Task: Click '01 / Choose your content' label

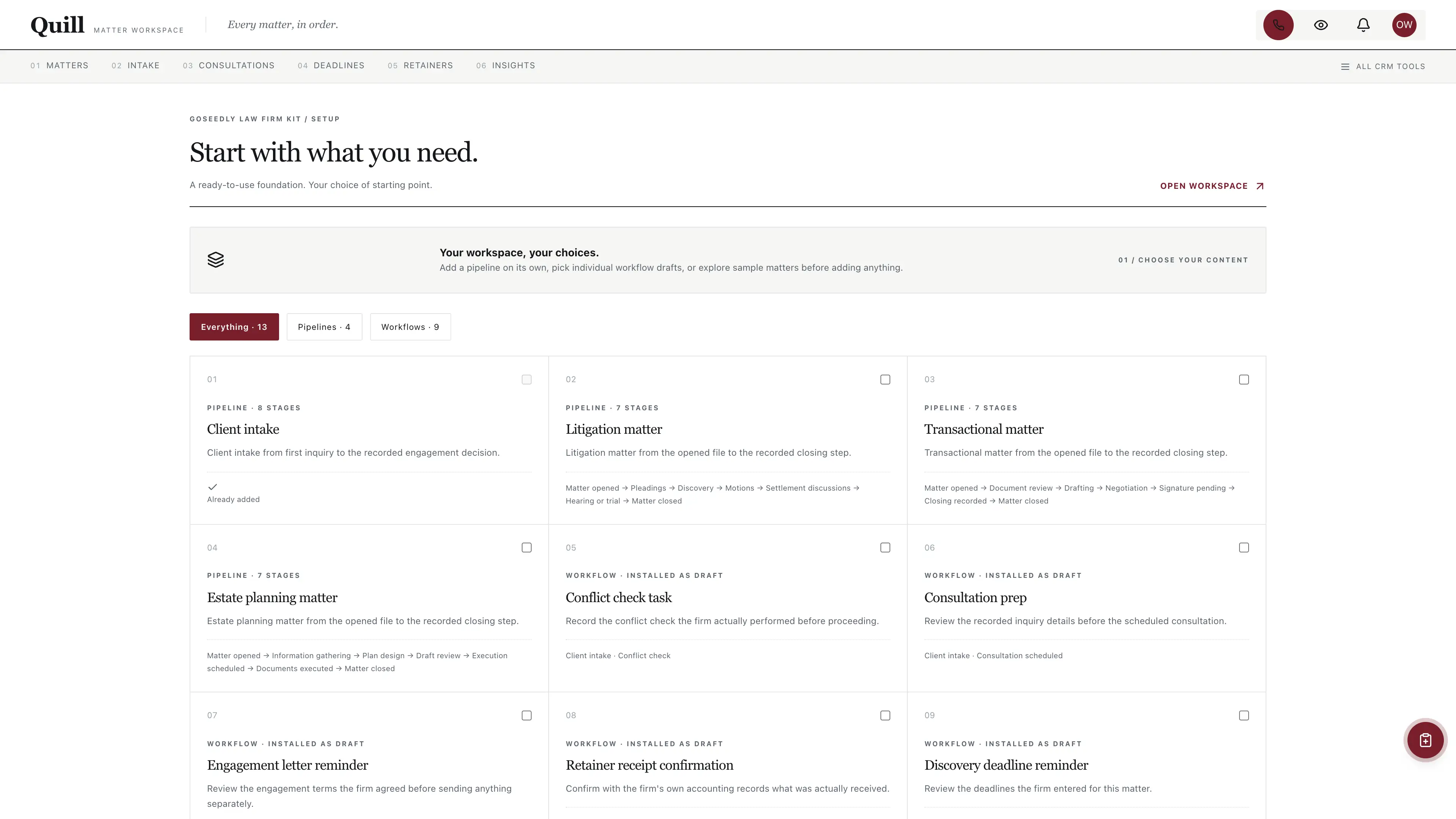Action: pyautogui.click(x=1183, y=260)
